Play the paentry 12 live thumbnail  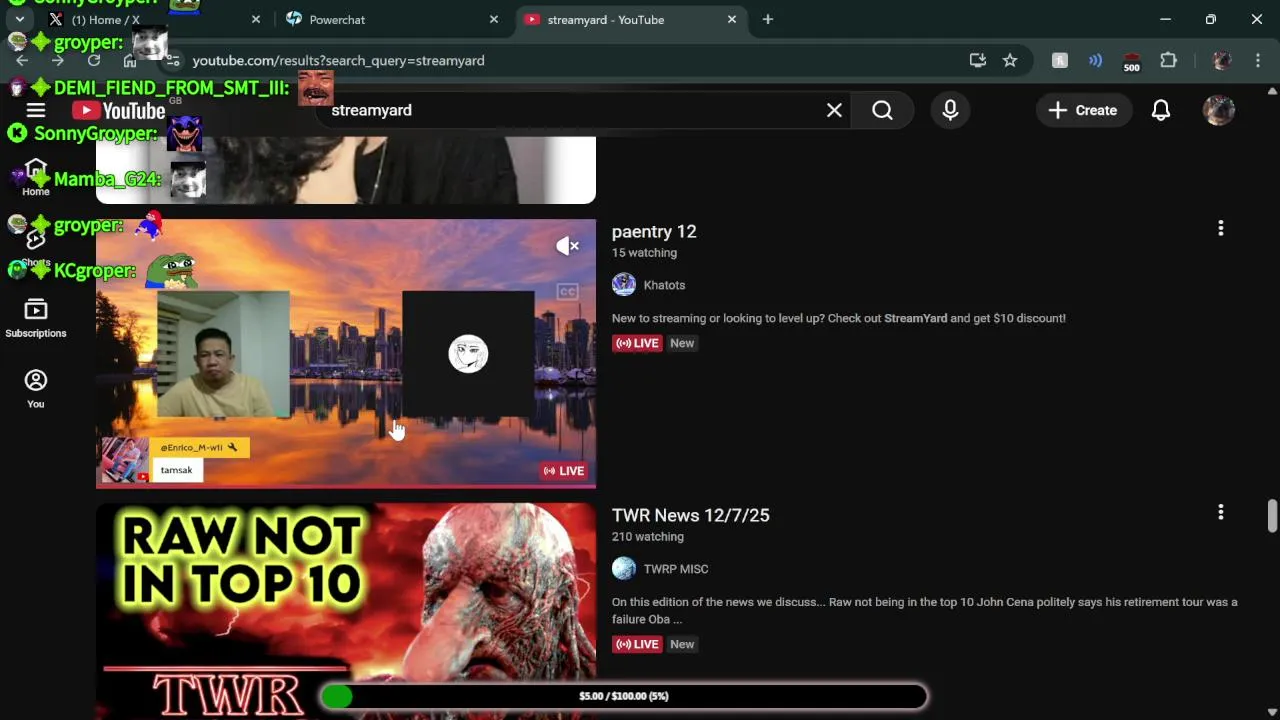(346, 353)
